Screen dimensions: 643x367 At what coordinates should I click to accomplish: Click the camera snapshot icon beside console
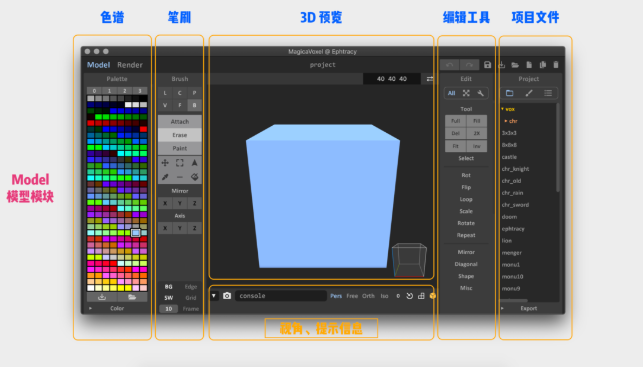[x=227, y=296]
